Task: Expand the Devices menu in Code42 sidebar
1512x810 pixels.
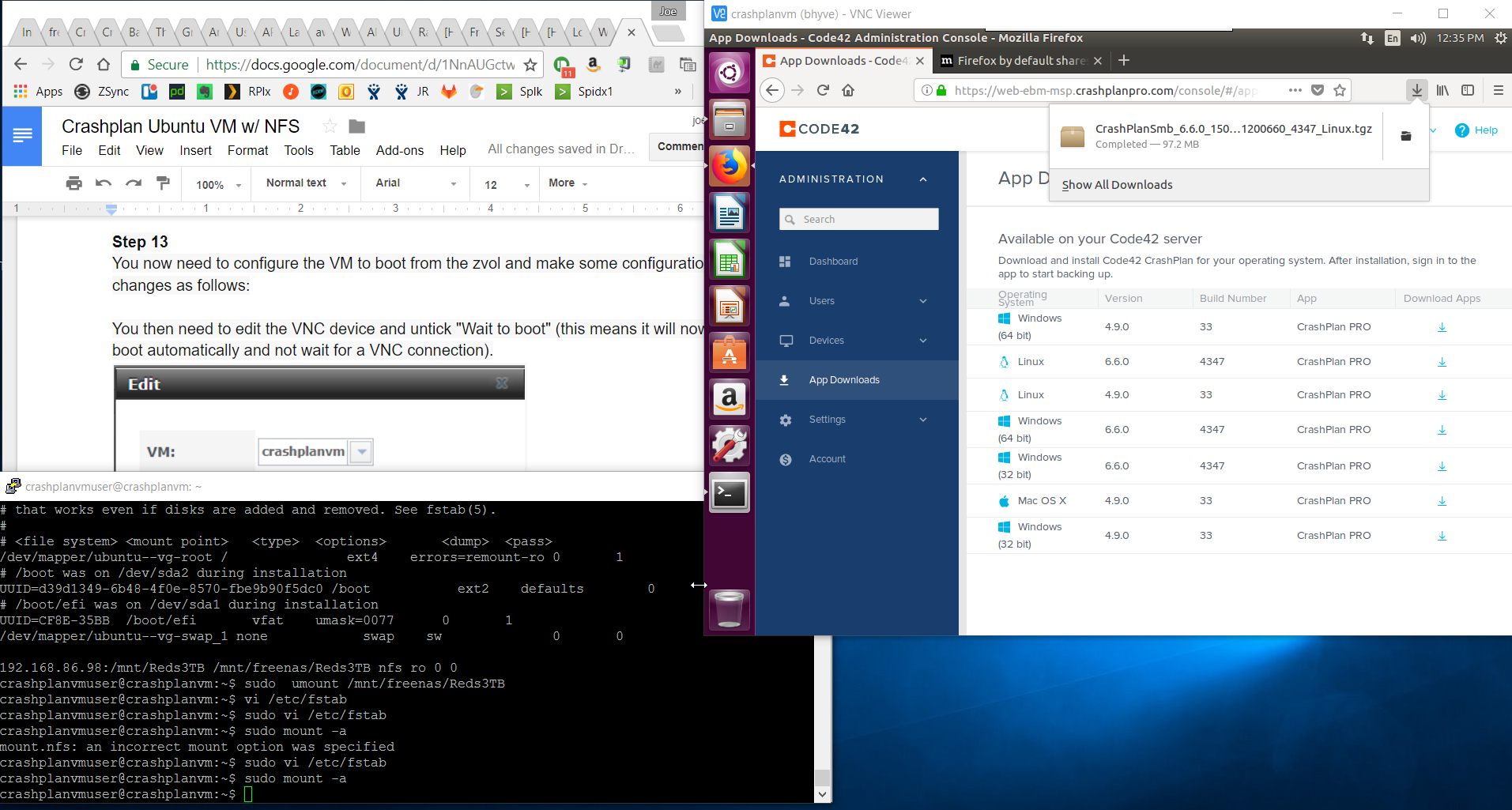Action: point(923,341)
